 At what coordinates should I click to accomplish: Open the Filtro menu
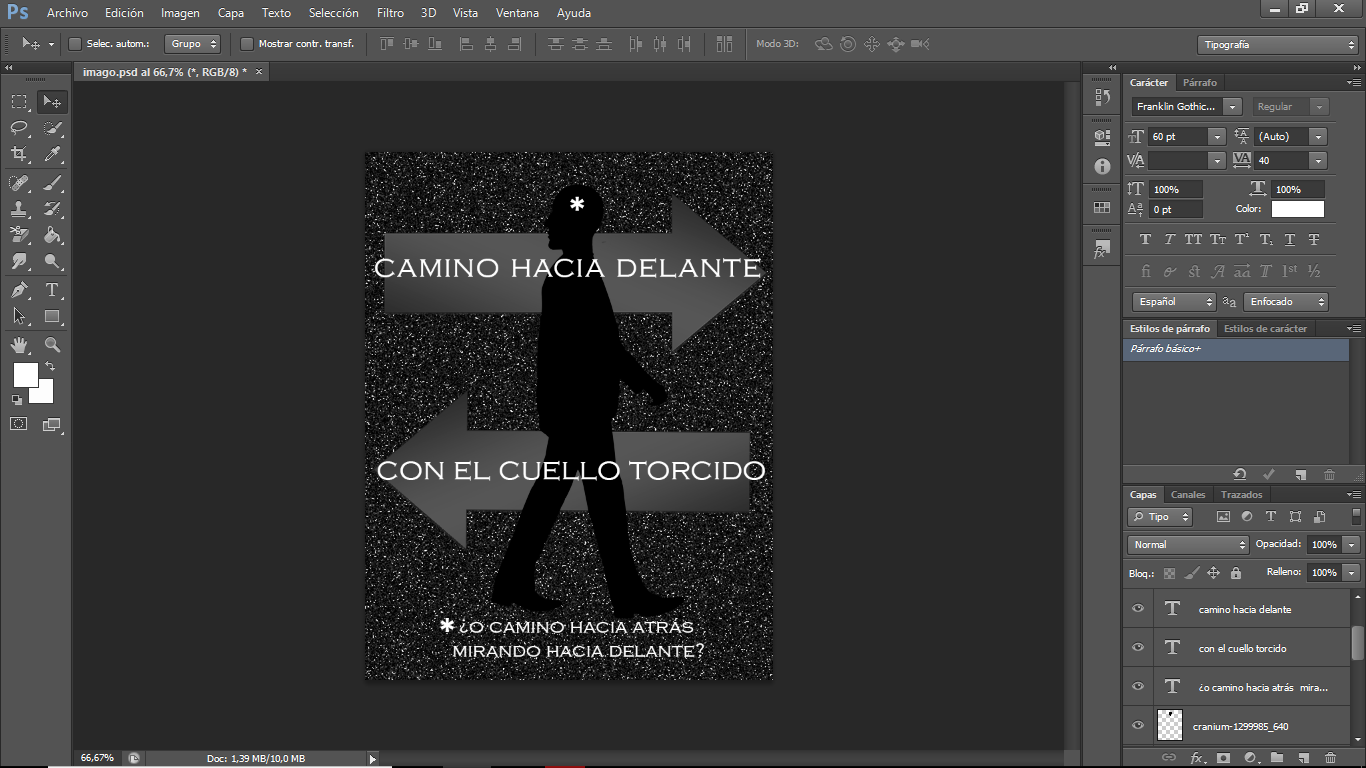[390, 13]
